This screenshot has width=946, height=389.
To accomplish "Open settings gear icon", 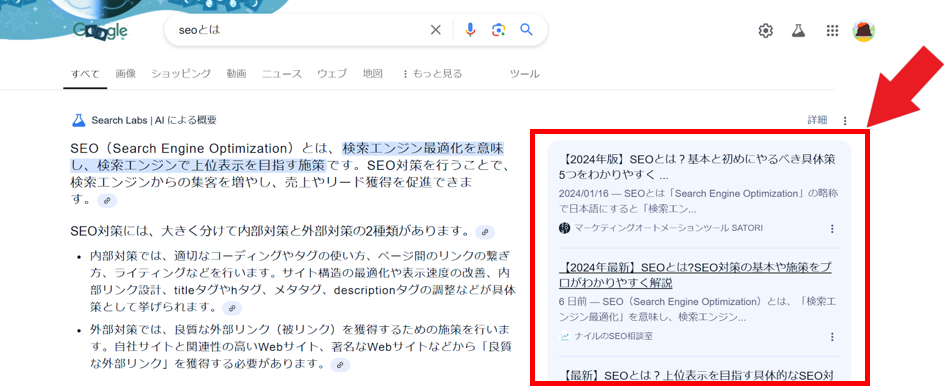I will [x=766, y=30].
